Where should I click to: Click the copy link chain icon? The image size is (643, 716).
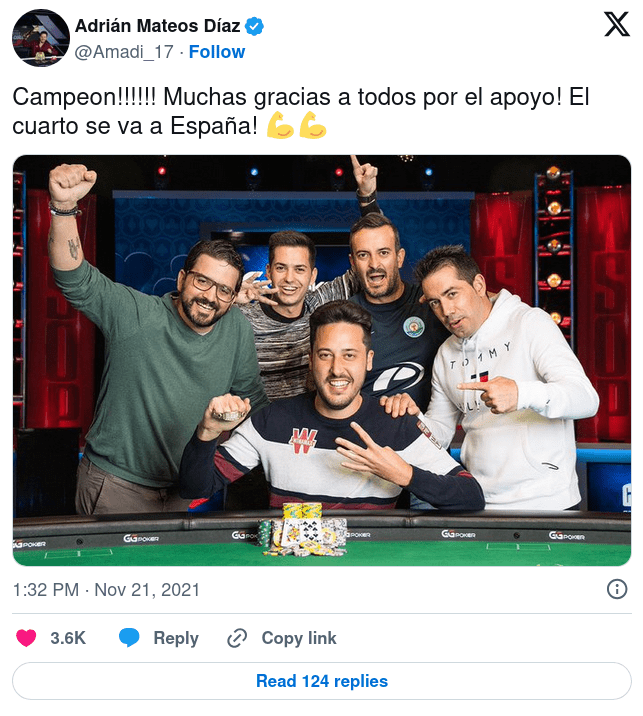click(237, 638)
